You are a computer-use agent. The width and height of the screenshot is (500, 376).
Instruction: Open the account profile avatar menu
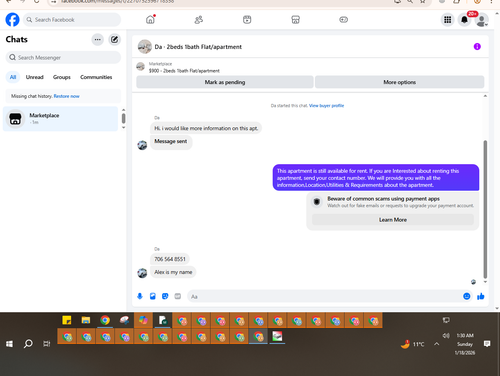tap(481, 20)
